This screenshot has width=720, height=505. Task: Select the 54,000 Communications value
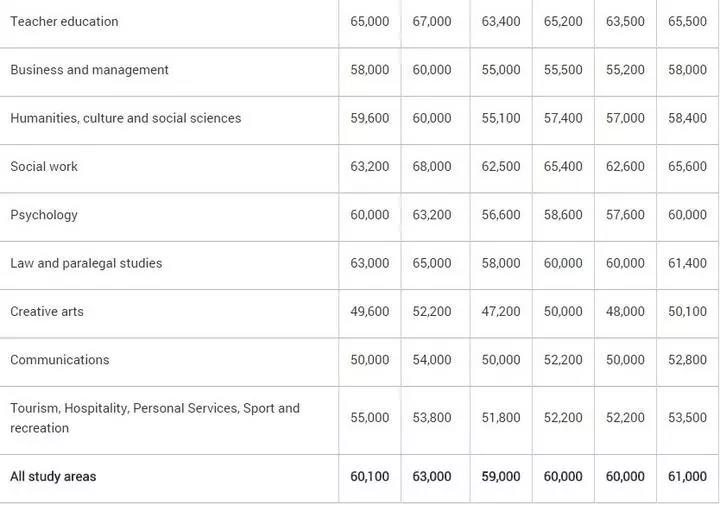pyautogui.click(x=432, y=360)
